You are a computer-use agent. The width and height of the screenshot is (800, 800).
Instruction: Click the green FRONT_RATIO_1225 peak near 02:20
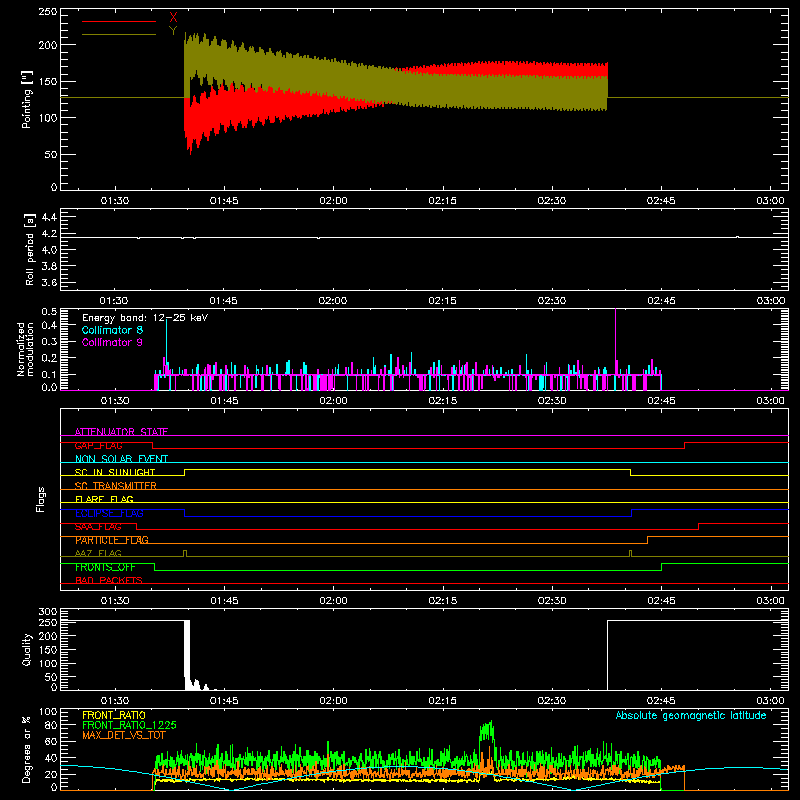pos(488,732)
